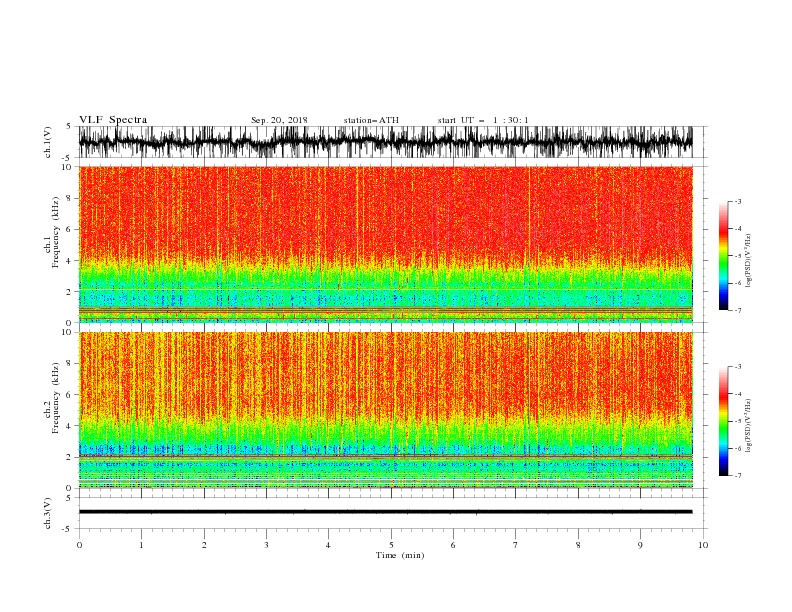The height and width of the screenshot is (612, 792).
Task: Click the "-5" label on ch.2 color bar
Action: click(x=738, y=422)
